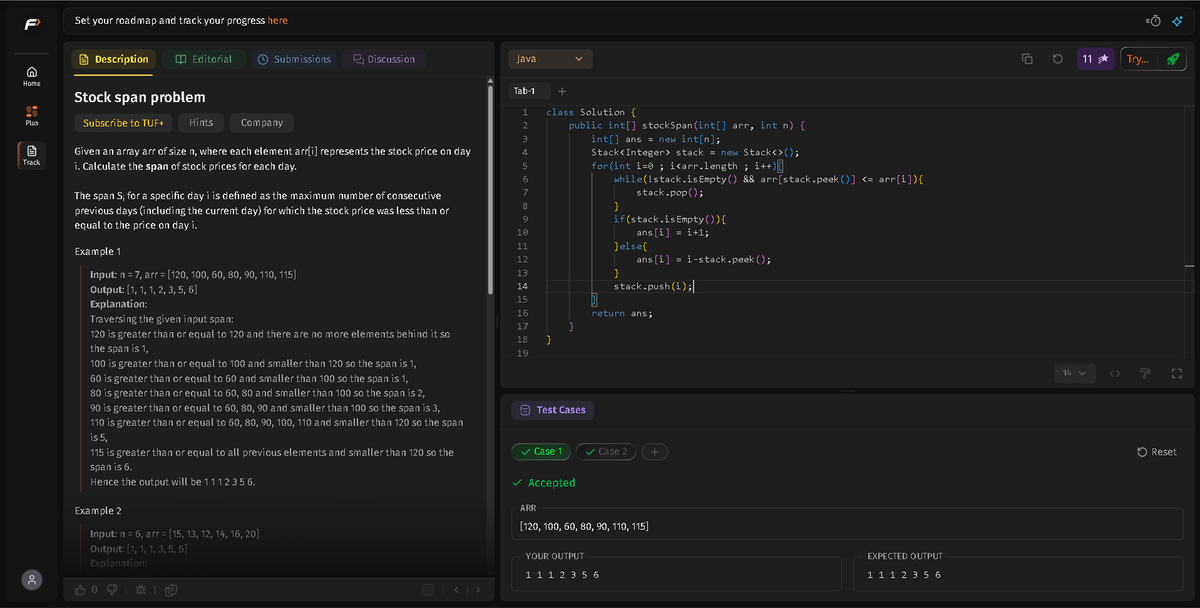
Task: Report a bug with the bug icon
Action: [x=142, y=590]
